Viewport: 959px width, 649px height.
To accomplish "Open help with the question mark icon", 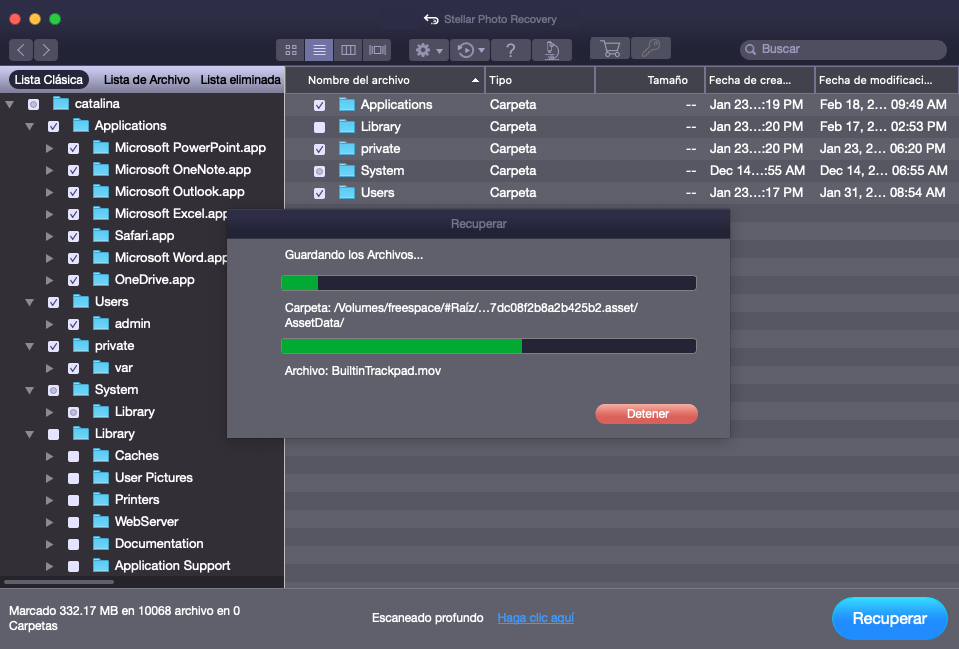I will 511,50.
